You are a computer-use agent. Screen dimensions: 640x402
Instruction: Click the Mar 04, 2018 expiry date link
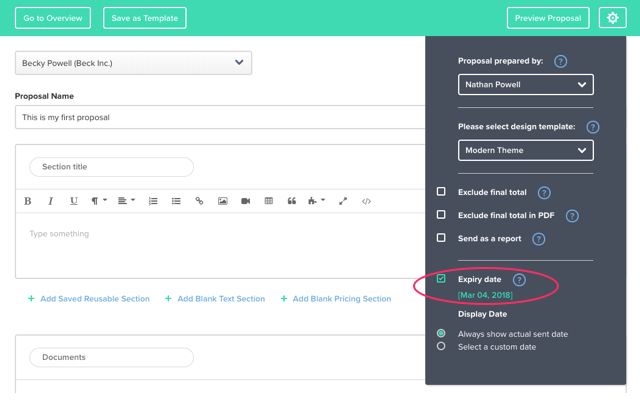pos(485,295)
